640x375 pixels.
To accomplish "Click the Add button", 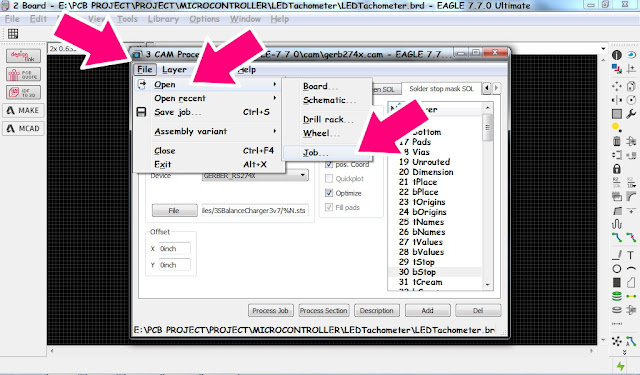I will (427, 311).
